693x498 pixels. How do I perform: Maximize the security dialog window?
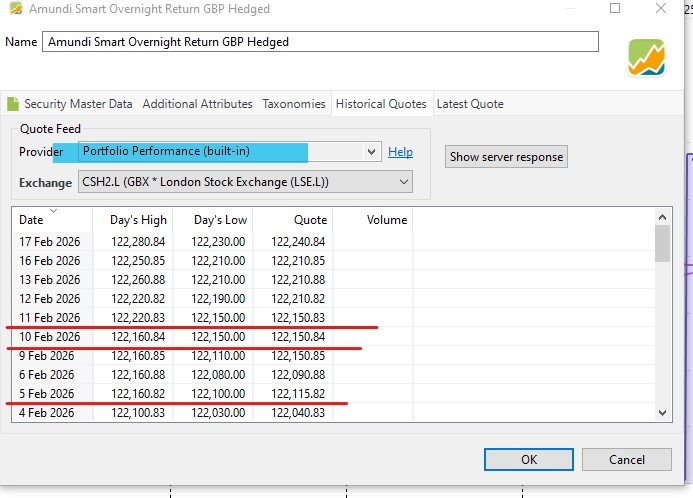[x=615, y=9]
